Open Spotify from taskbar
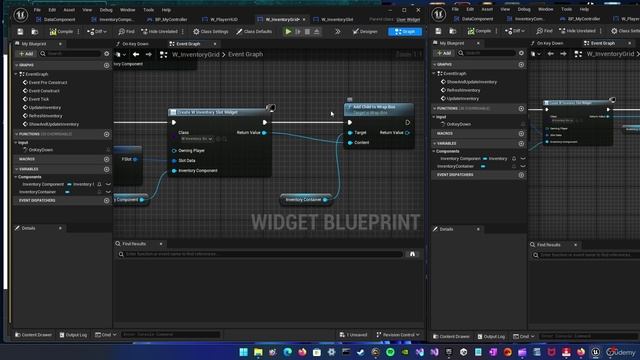Viewport: 640px width, 360px height. click(390, 352)
